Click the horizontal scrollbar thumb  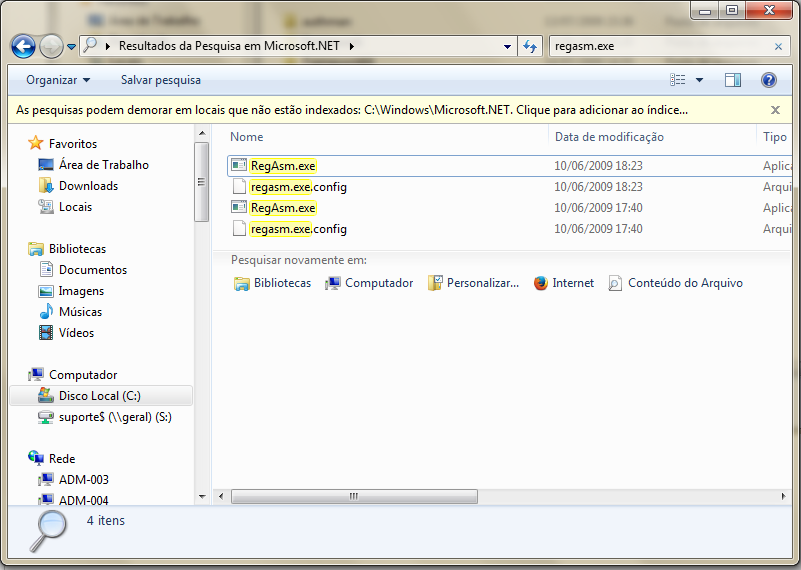354,496
